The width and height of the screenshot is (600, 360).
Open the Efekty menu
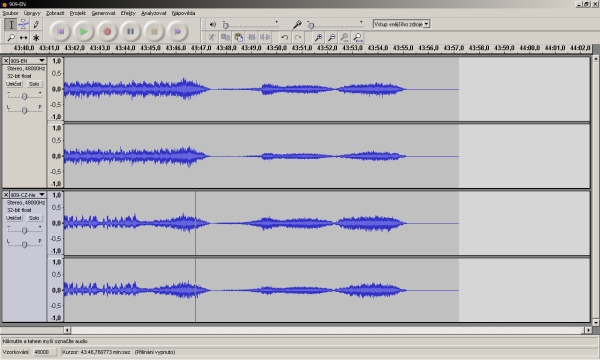point(128,13)
